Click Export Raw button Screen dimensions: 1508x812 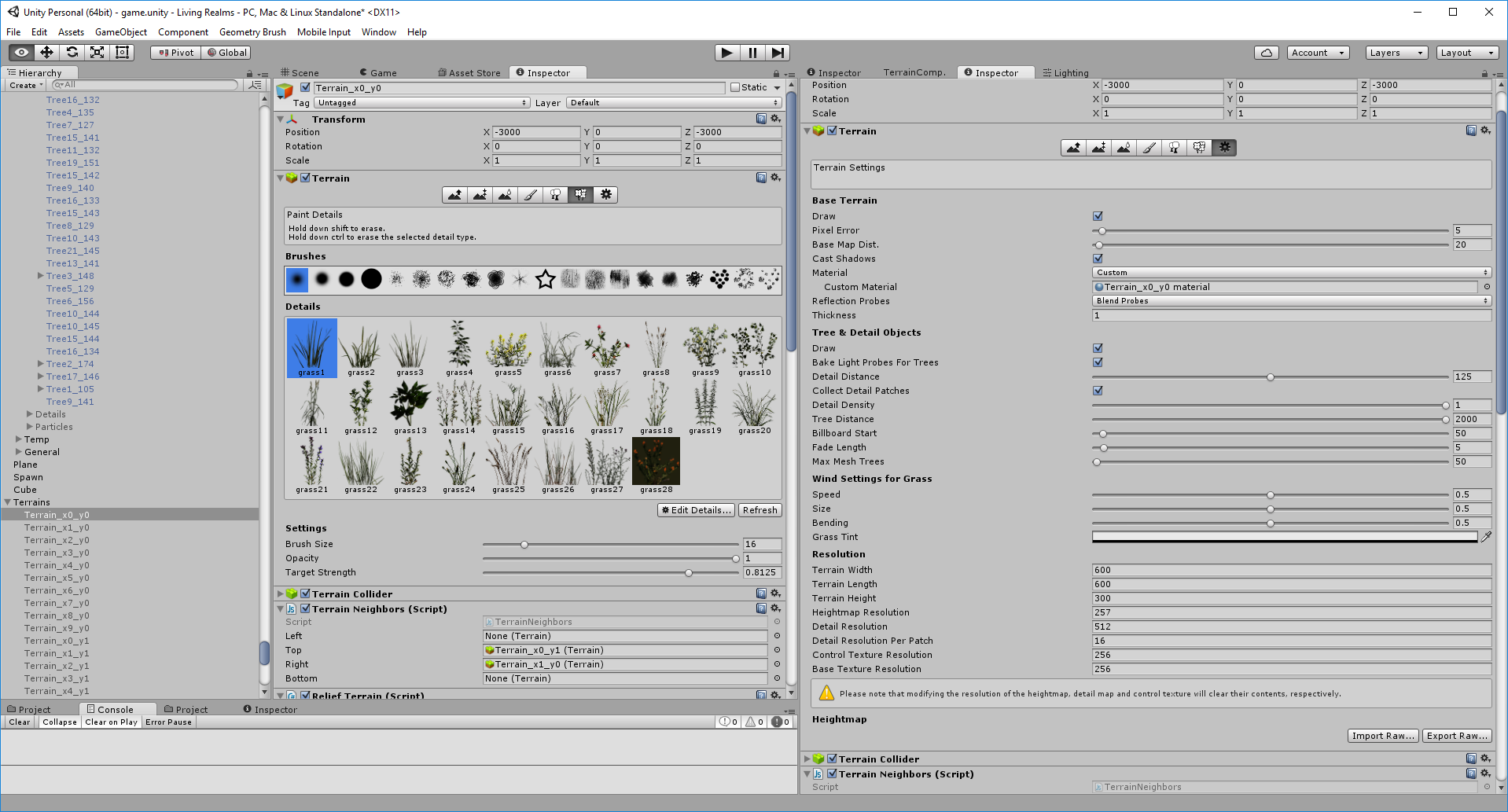click(x=1457, y=736)
